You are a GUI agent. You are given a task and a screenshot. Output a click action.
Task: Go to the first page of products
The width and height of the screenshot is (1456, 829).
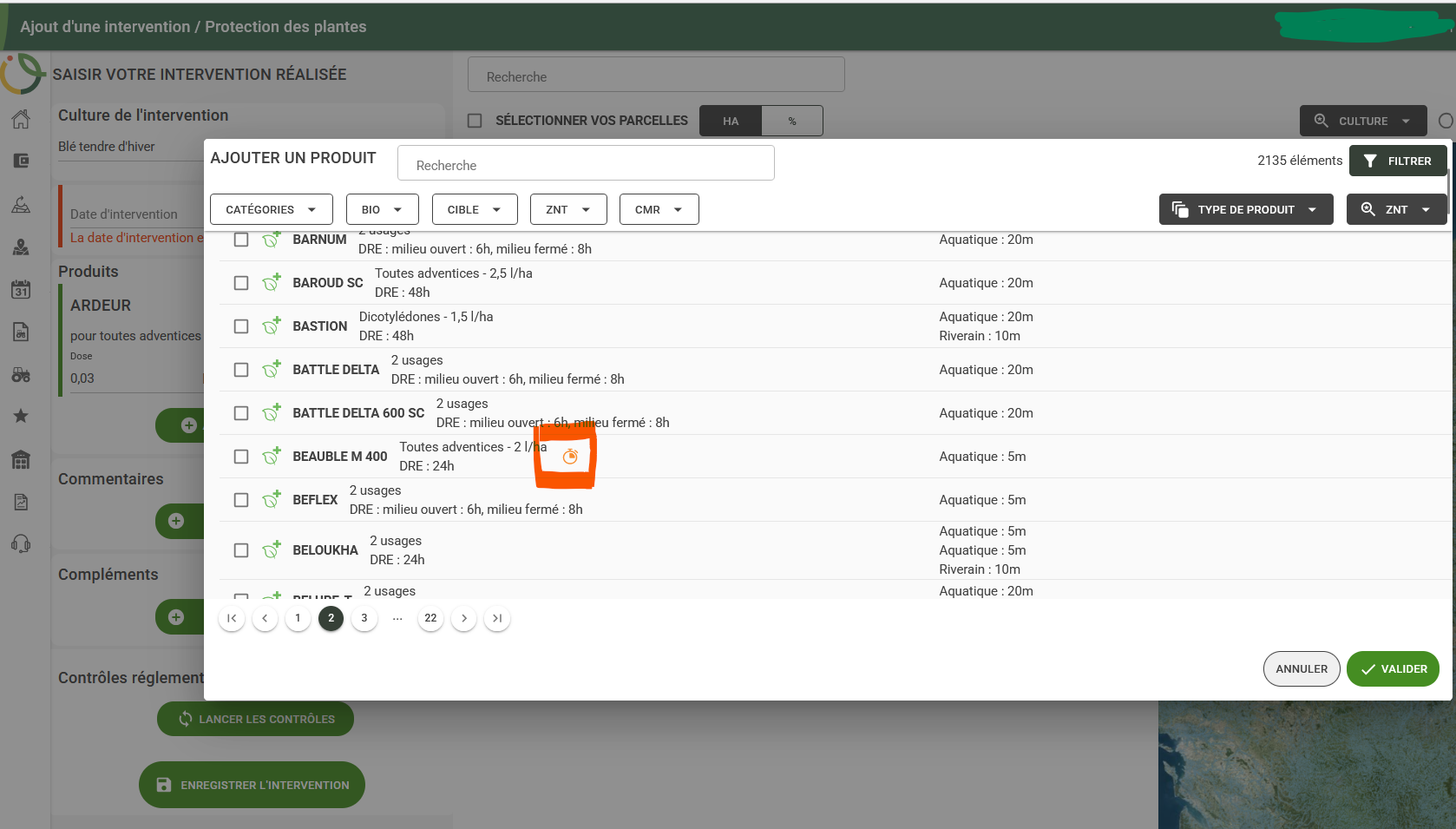click(x=232, y=618)
